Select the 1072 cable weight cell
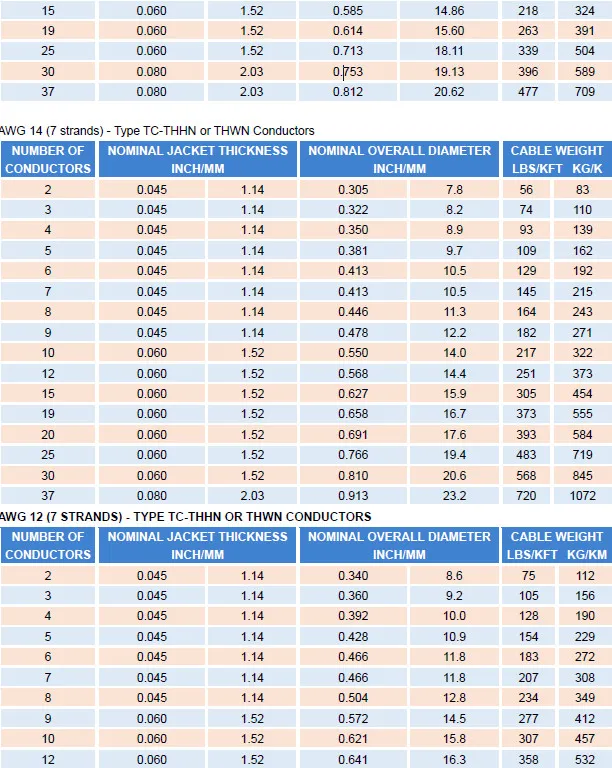The width and height of the screenshot is (612, 768). tap(582, 496)
